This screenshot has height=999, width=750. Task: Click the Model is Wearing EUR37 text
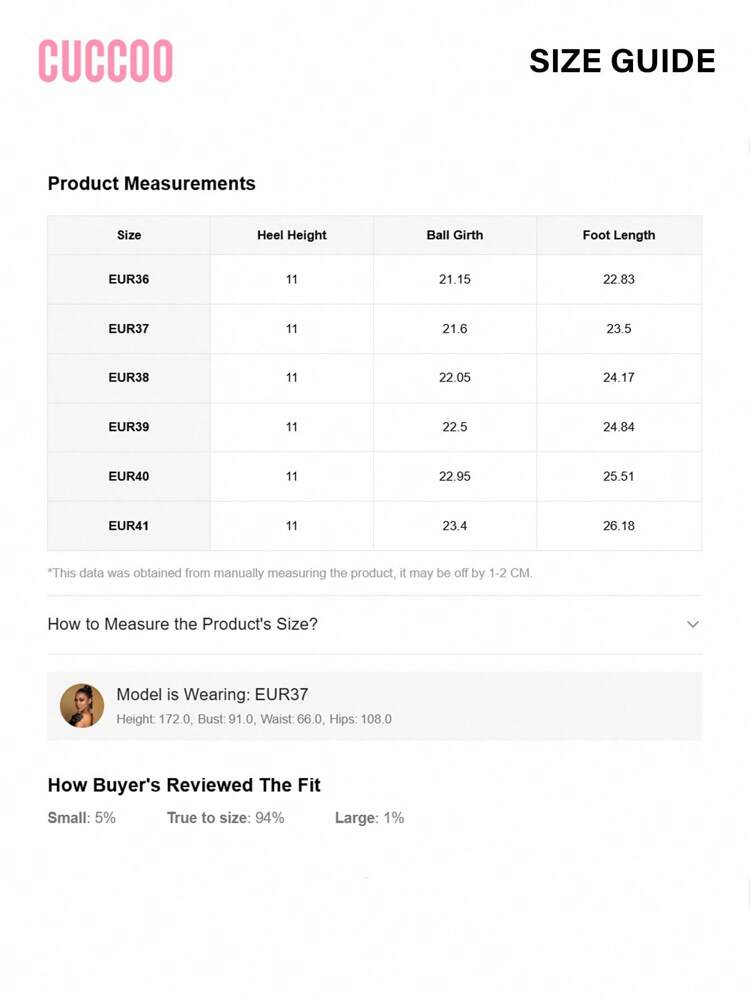point(212,694)
